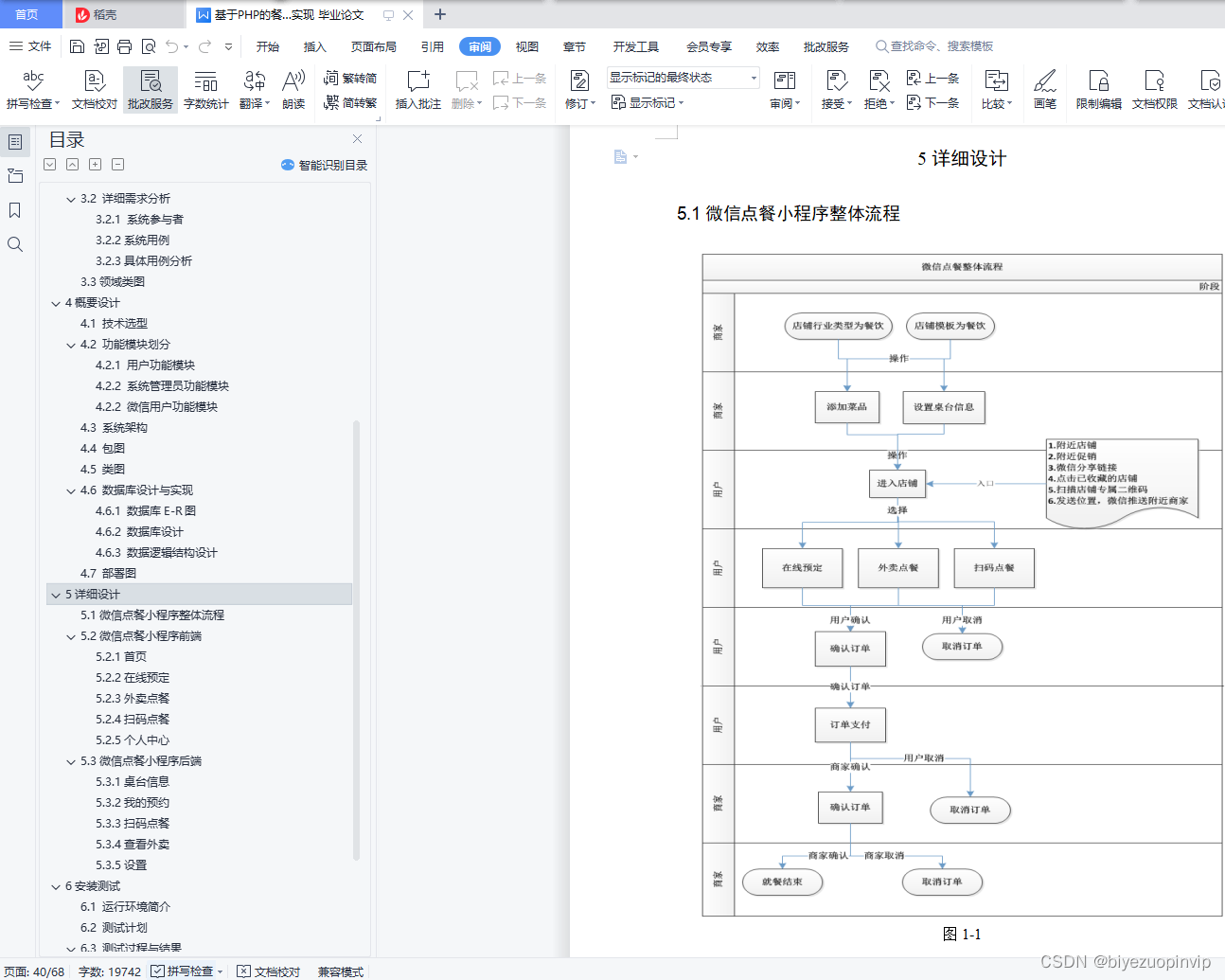Convert text with 简转繁
This screenshot has width=1225, height=980.
click(350, 102)
